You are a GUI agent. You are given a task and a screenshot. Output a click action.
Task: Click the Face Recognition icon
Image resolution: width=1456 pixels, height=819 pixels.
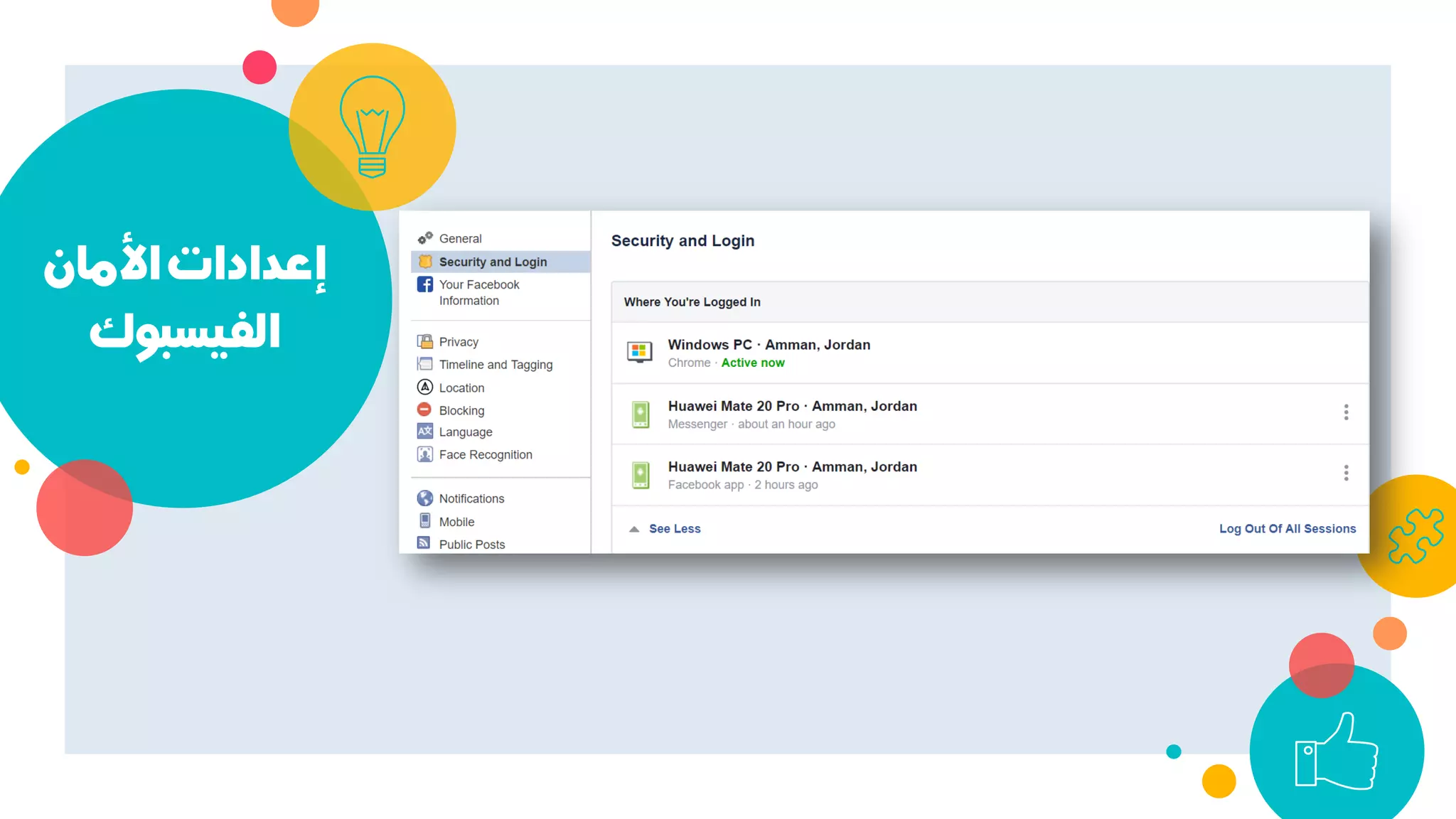[425, 454]
